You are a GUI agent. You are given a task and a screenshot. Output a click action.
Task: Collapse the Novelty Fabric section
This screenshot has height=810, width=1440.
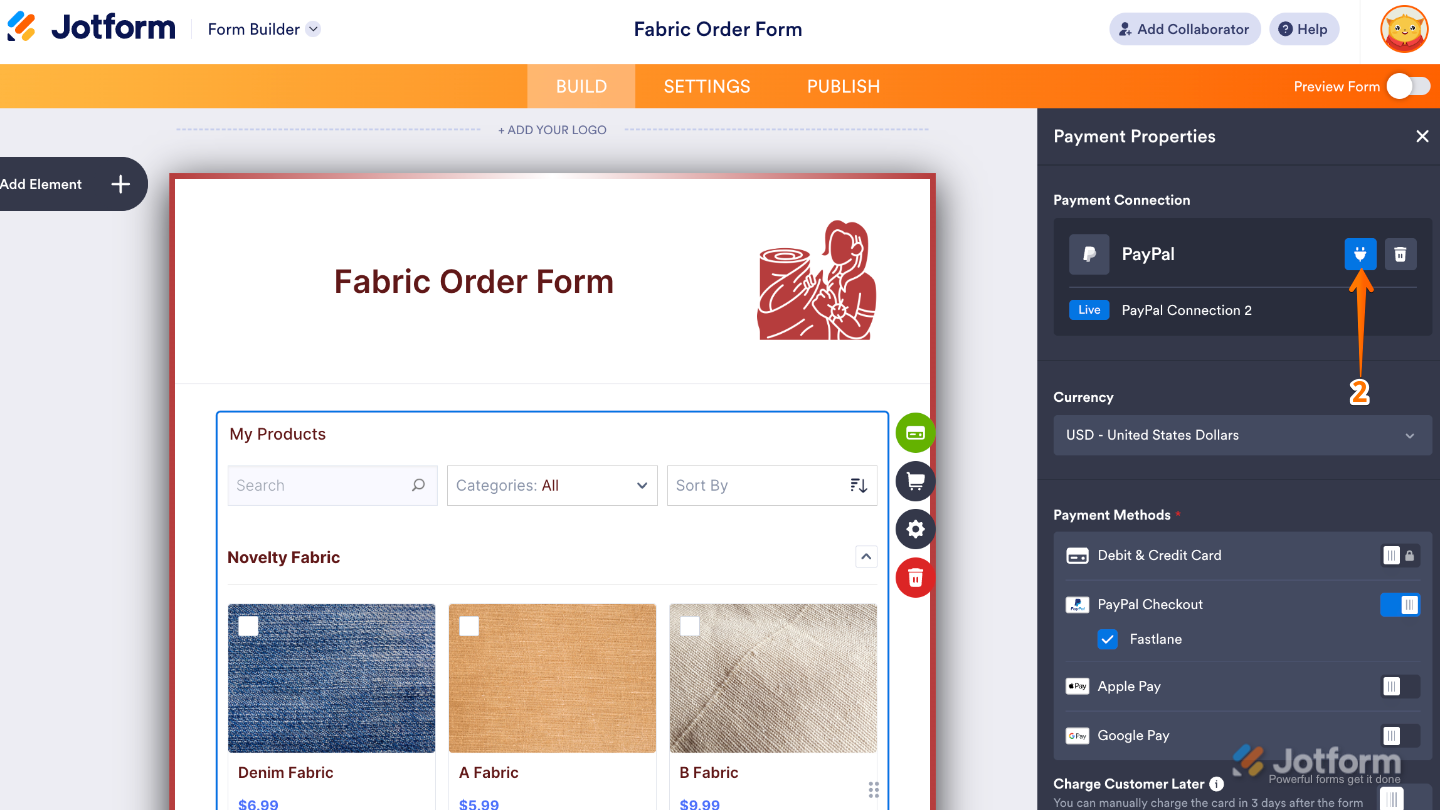[866, 557]
